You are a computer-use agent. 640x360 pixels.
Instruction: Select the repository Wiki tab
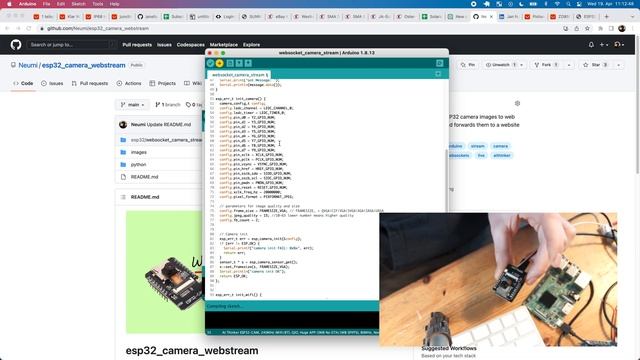click(x=193, y=83)
